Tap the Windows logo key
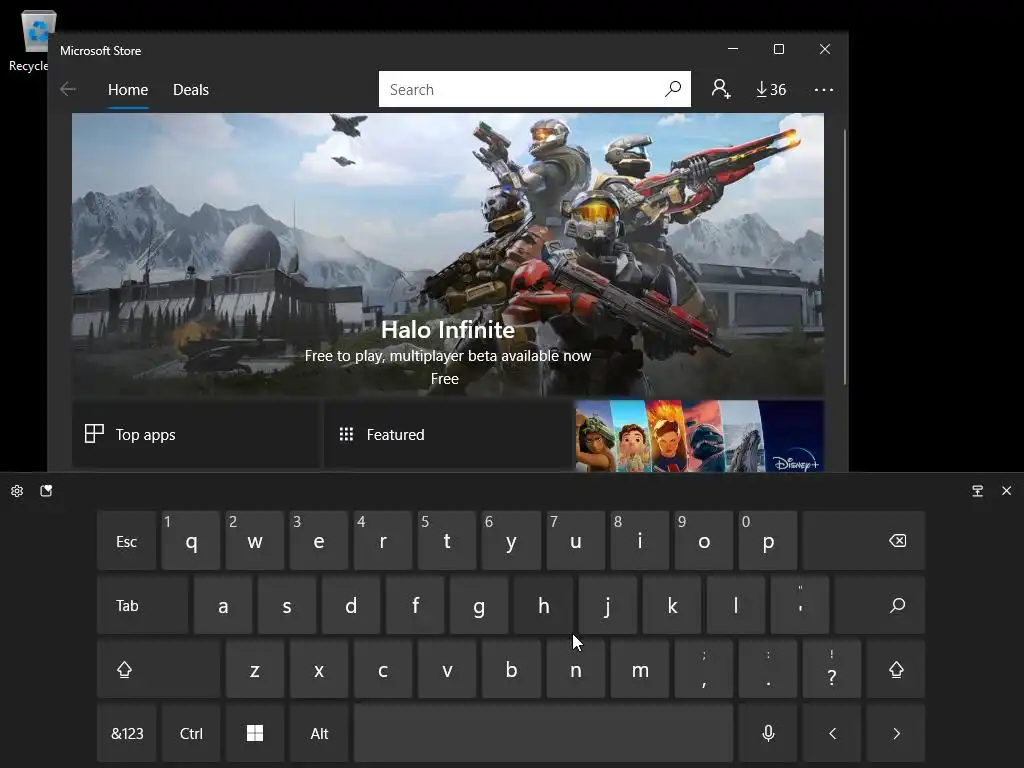This screenshot has width=1024, height=768. tap(255, 733)
